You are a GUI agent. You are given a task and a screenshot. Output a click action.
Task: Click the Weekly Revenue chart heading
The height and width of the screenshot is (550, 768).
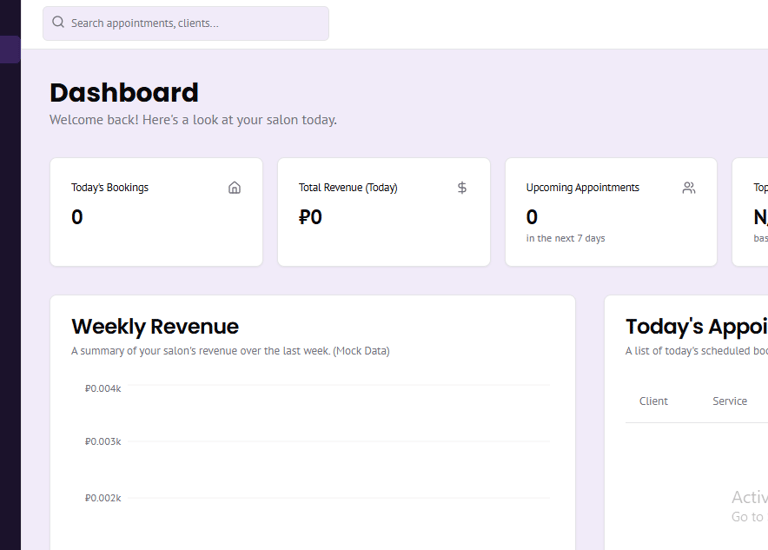tap(155, 326)
